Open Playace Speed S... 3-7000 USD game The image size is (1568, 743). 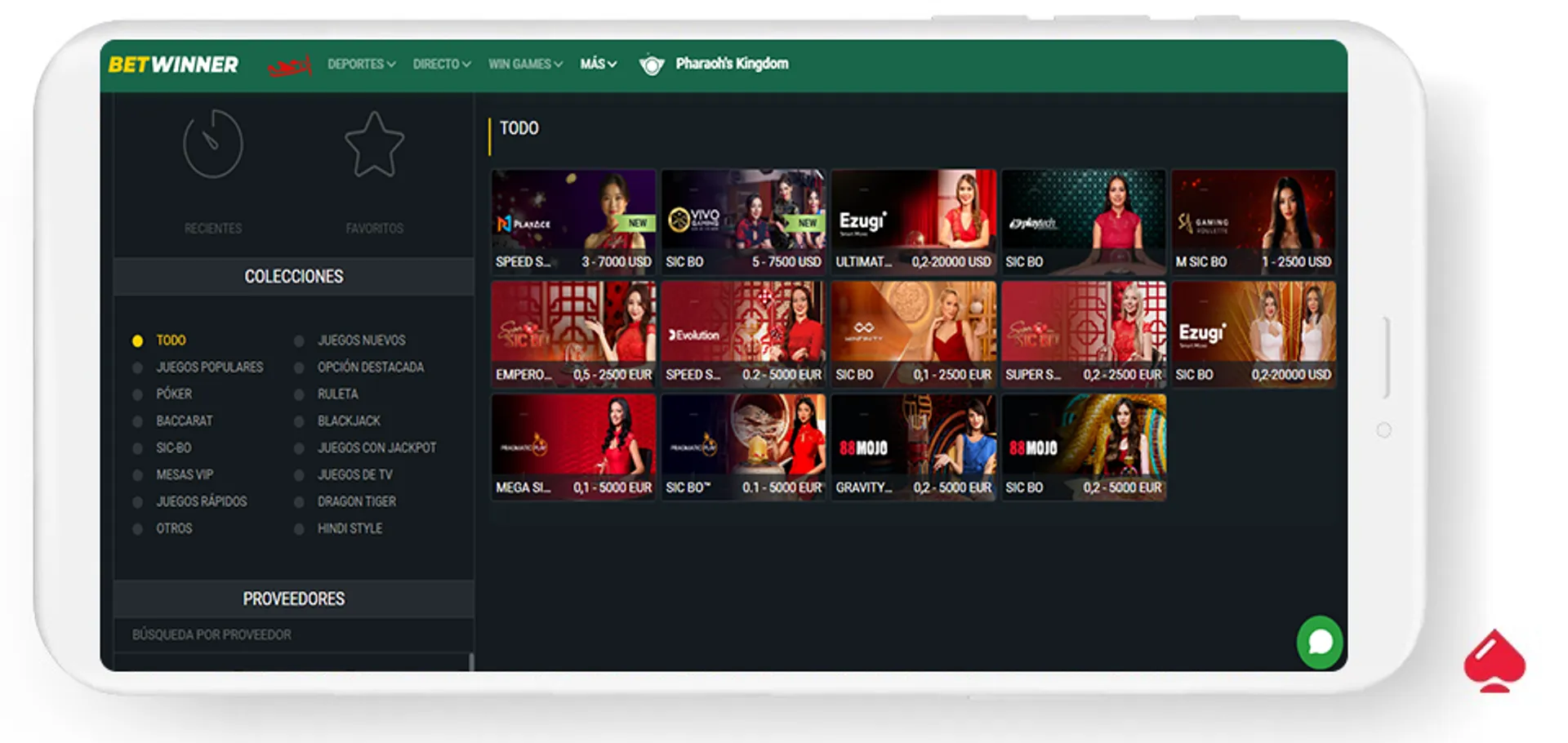[573, 221]
